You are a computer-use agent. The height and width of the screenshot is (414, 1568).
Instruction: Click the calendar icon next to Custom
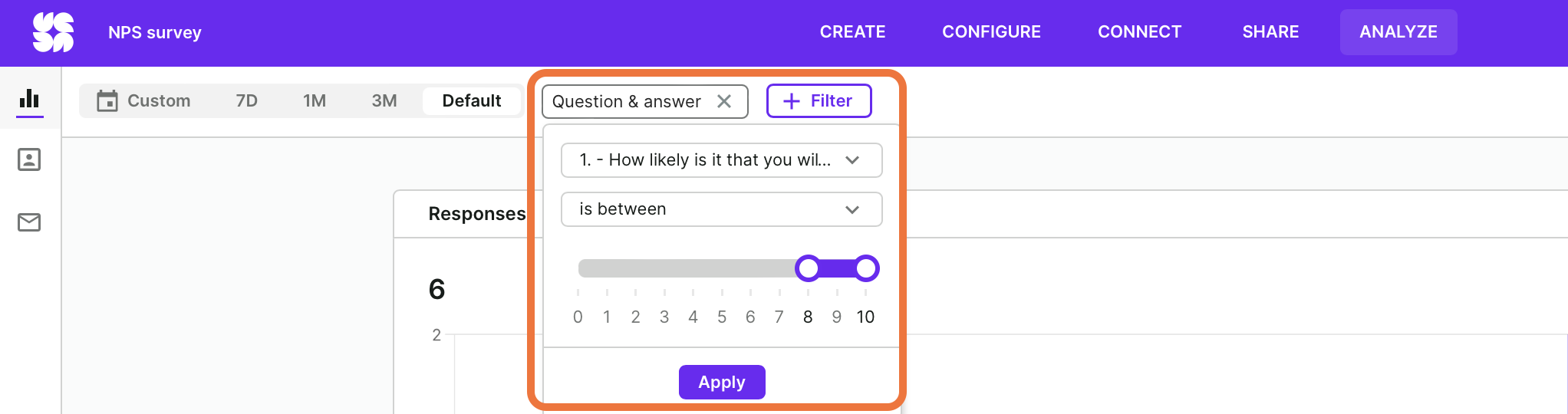(107, 100)
